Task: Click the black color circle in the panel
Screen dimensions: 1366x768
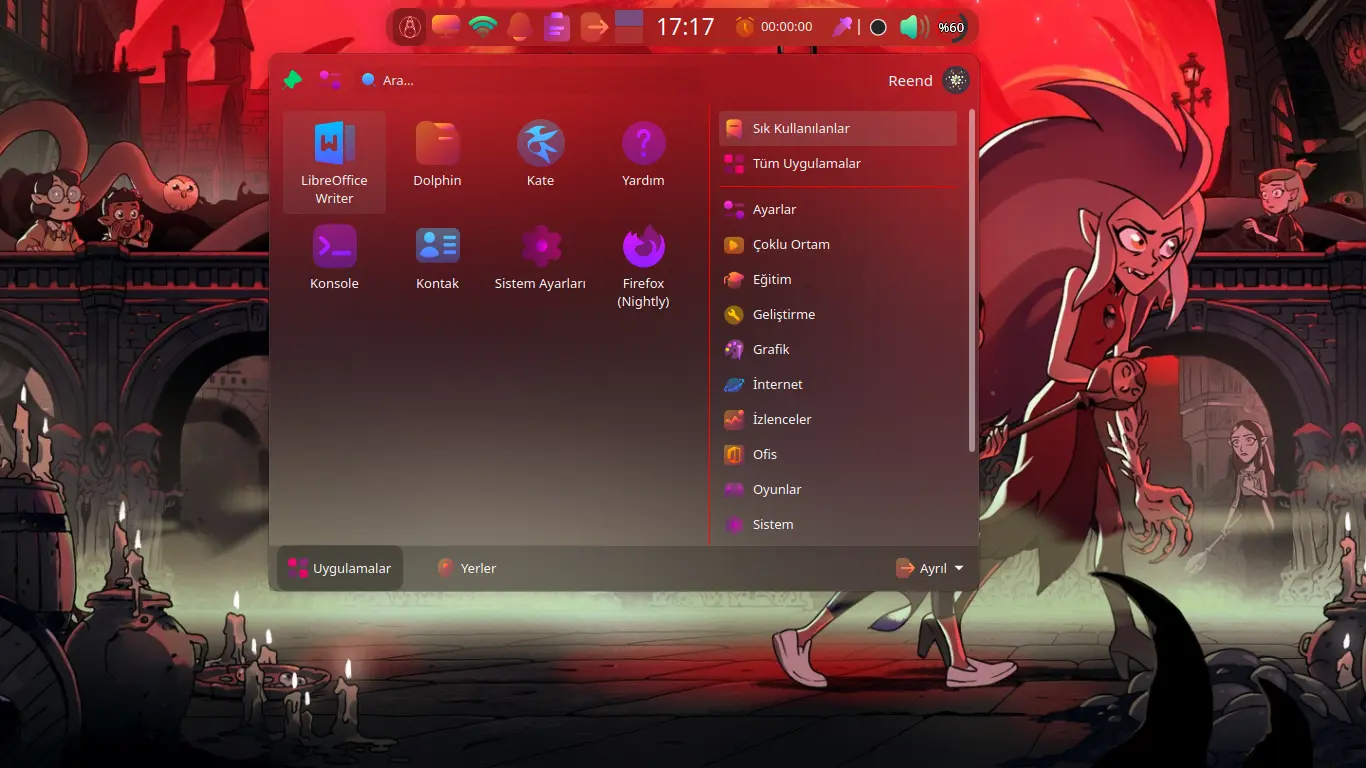Action: (x=878, y=27)
